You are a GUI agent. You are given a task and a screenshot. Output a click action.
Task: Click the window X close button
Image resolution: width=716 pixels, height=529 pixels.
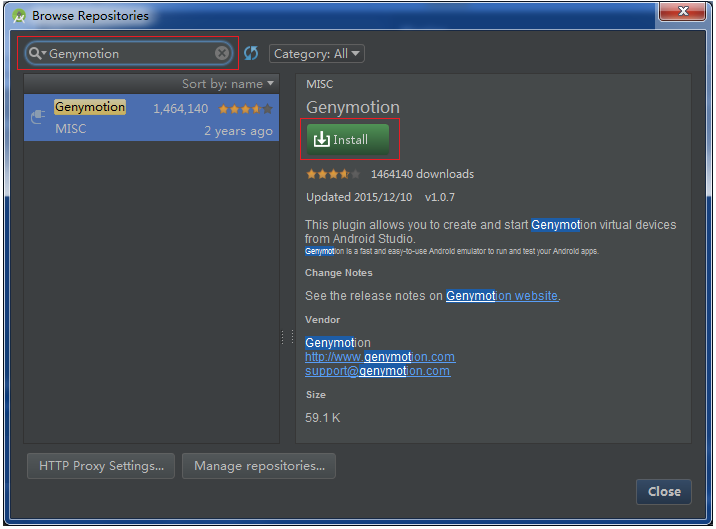tap(683, 11)
